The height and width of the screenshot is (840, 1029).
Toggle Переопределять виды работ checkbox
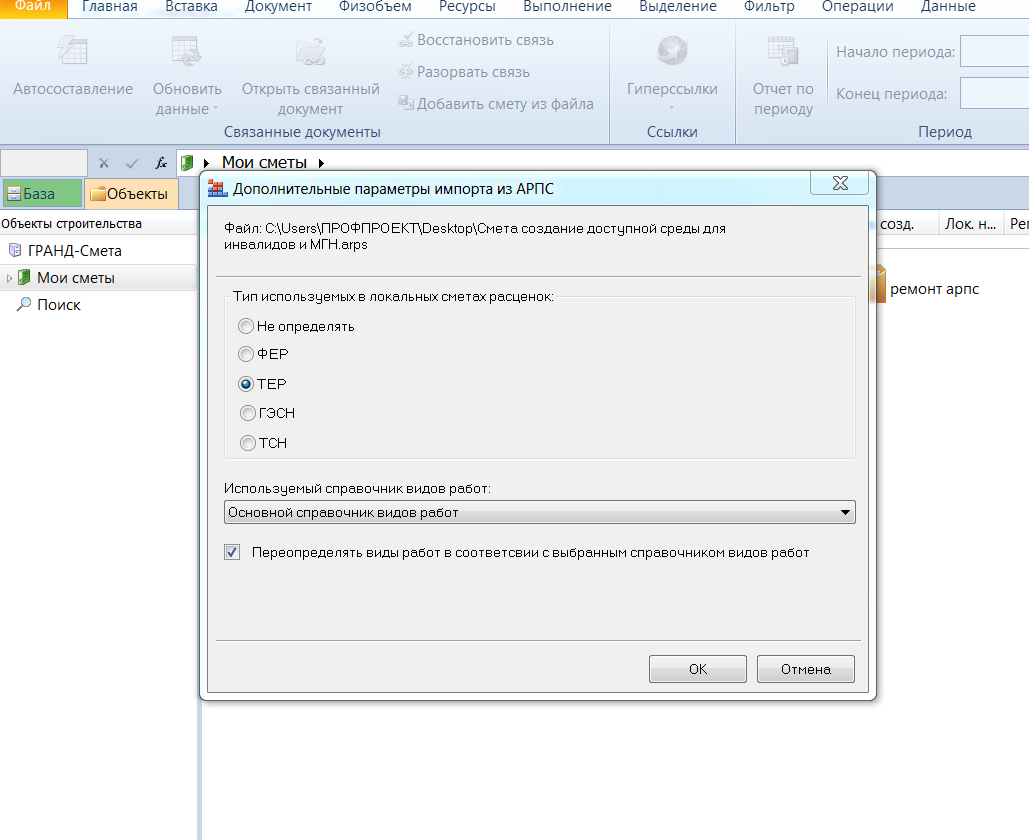pyautogui.click(x=232, y=552)
